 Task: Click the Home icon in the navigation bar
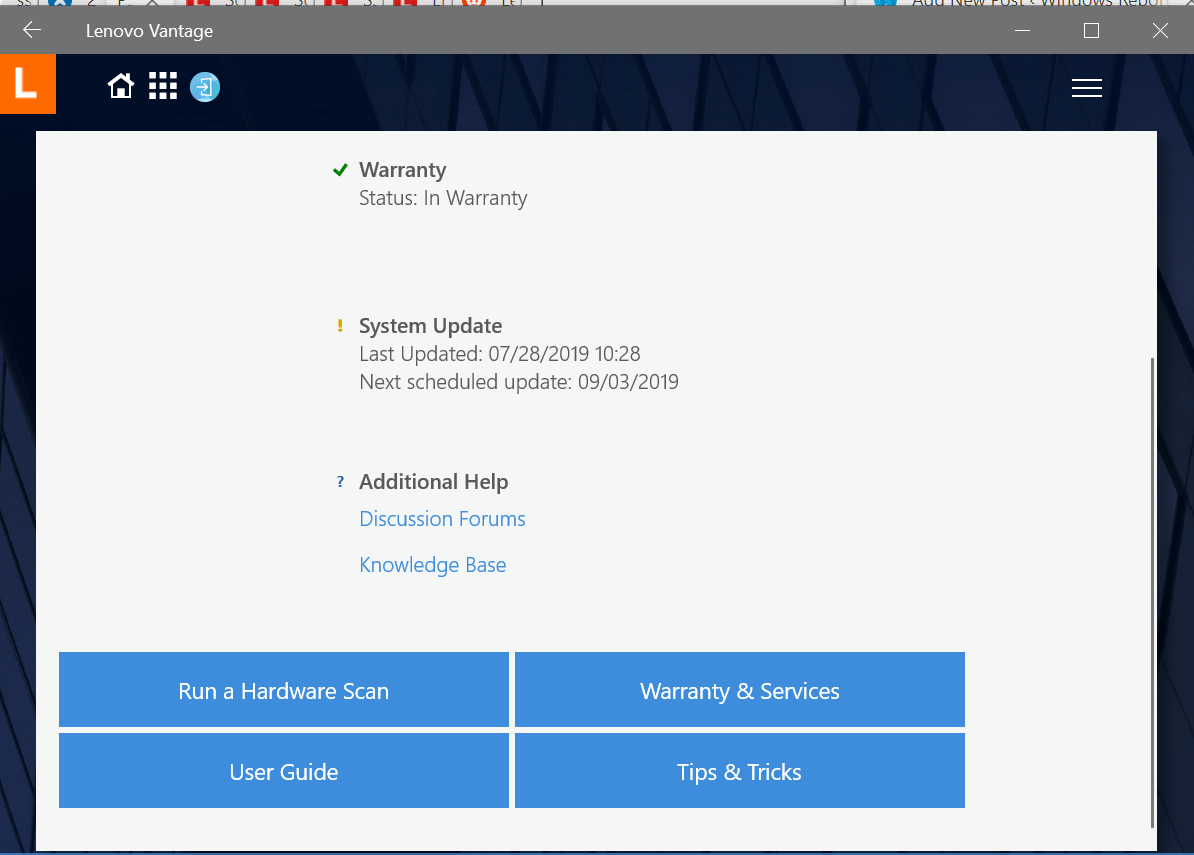[x=120, y=86]
